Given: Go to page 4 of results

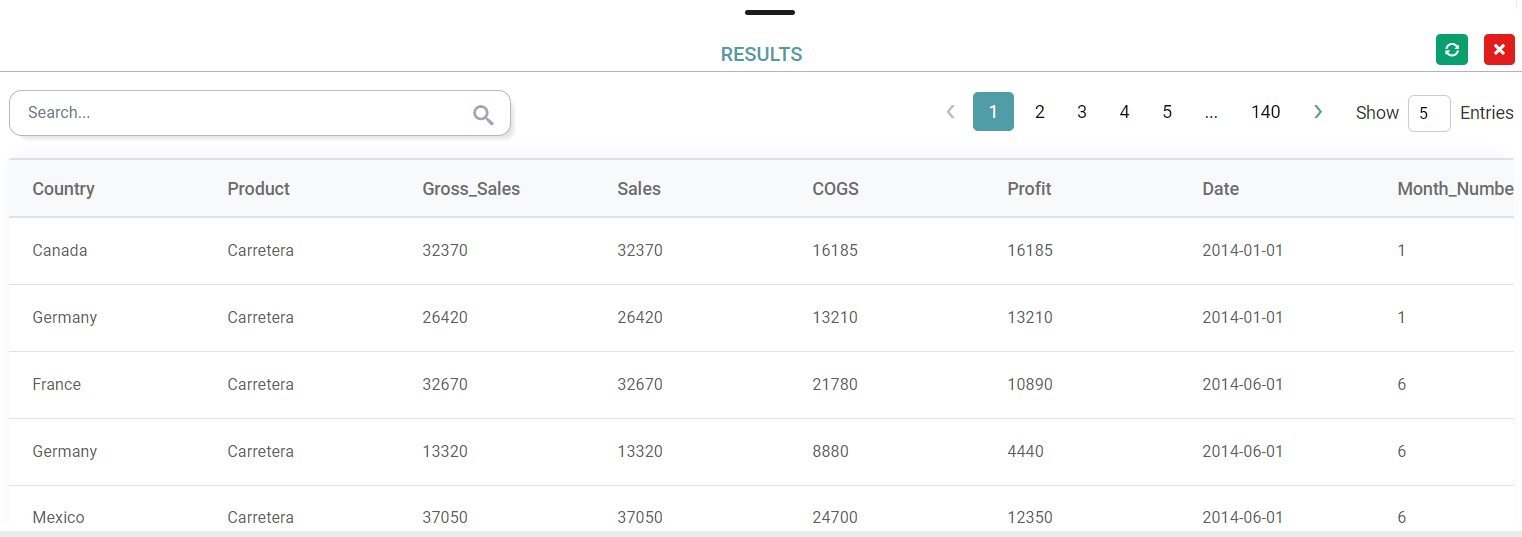Looking at the screenshot, I should pyautogui.click(x=1124, y=112).
